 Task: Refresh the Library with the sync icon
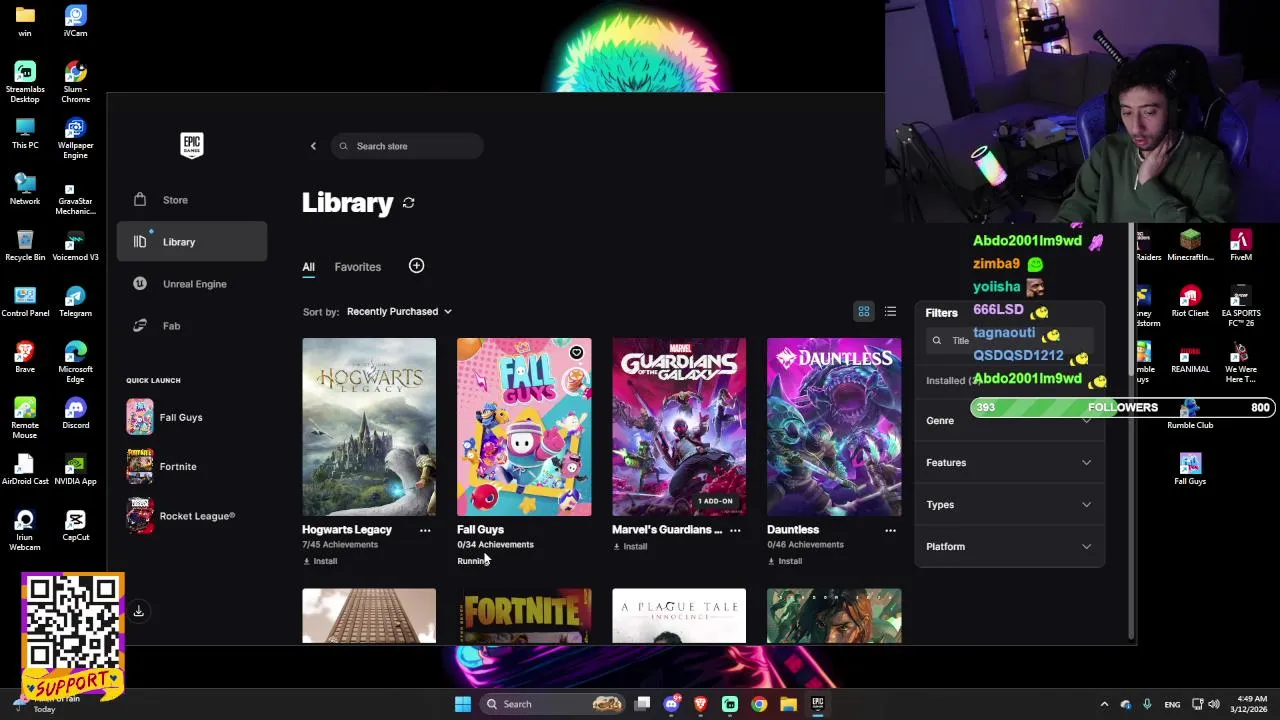(x=409, y=203)
